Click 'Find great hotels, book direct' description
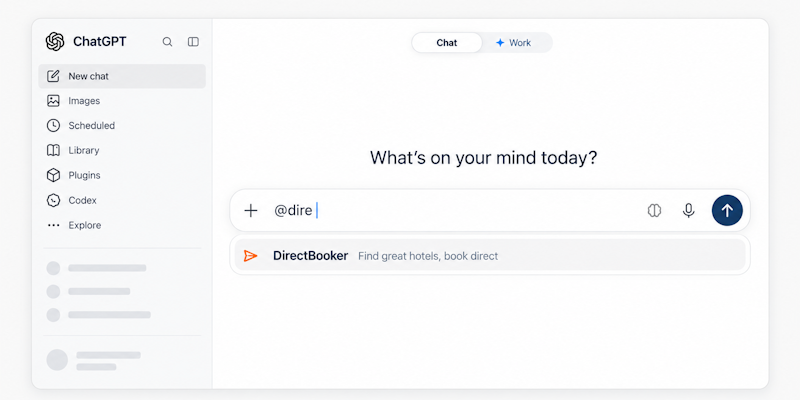The height and width of the screenshot is (400, 800). click(x=428, y=256)
